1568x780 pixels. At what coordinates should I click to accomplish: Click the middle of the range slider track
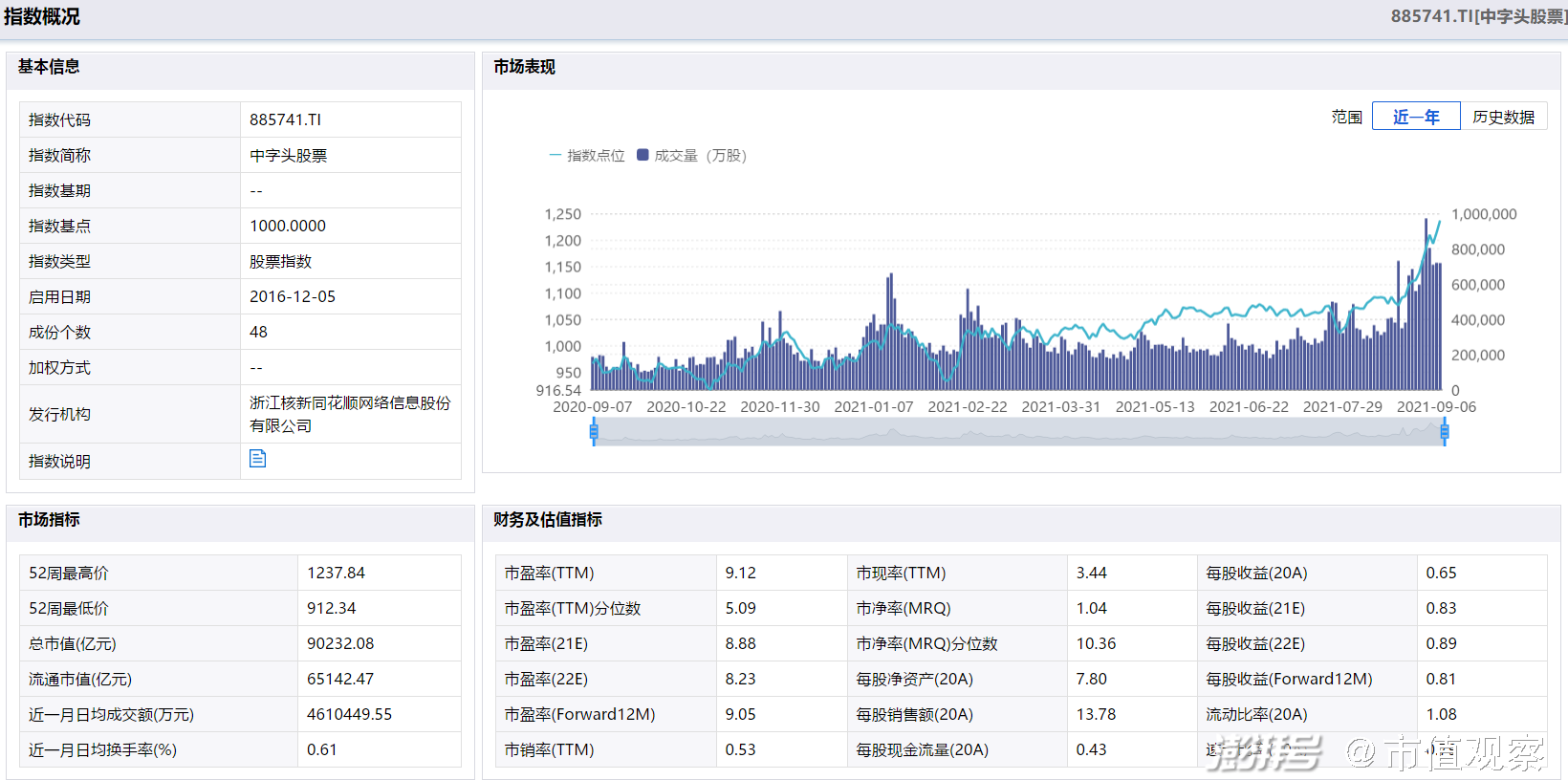(1018, 433)
